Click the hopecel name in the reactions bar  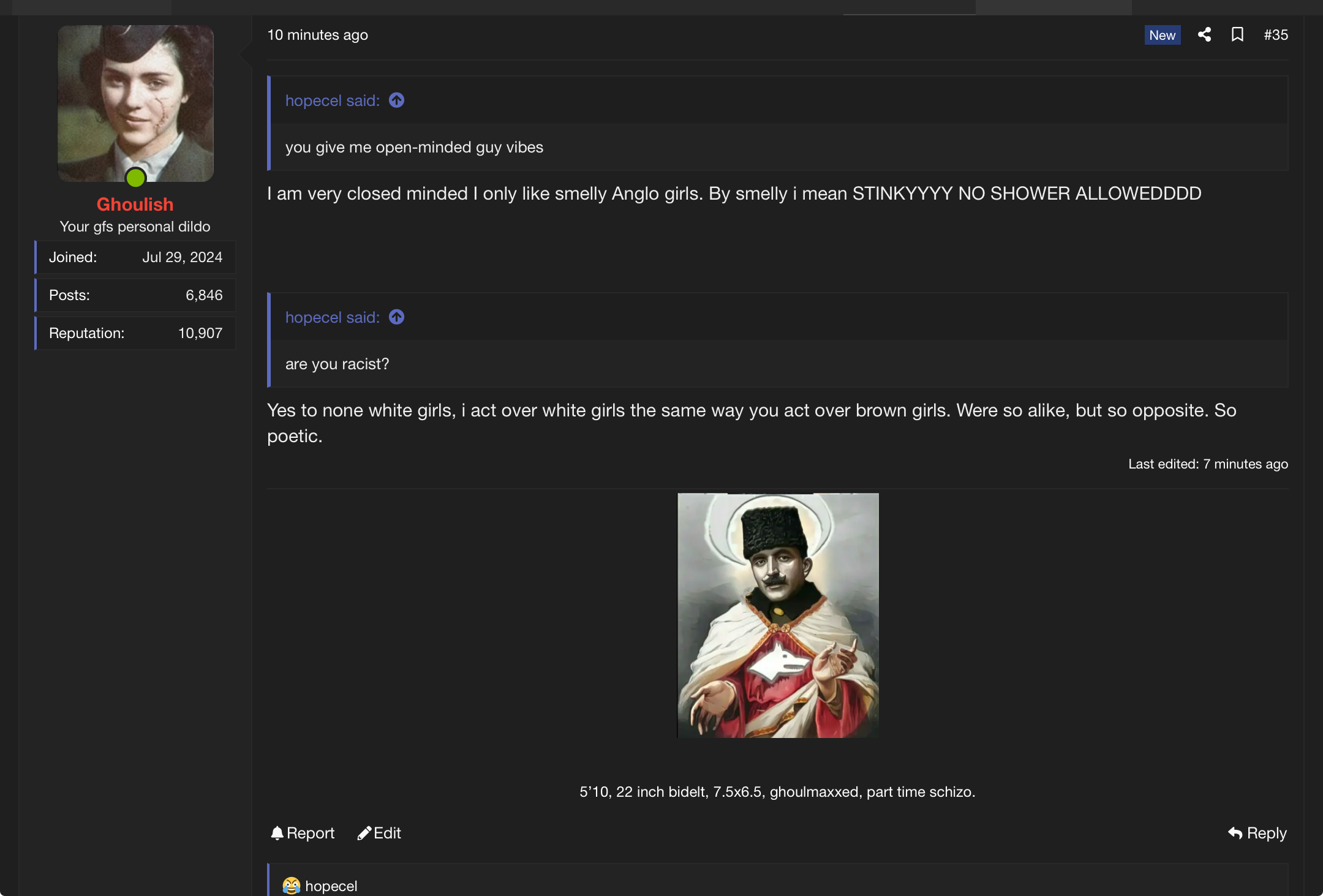pyautogui.click(x=331, y=886)
